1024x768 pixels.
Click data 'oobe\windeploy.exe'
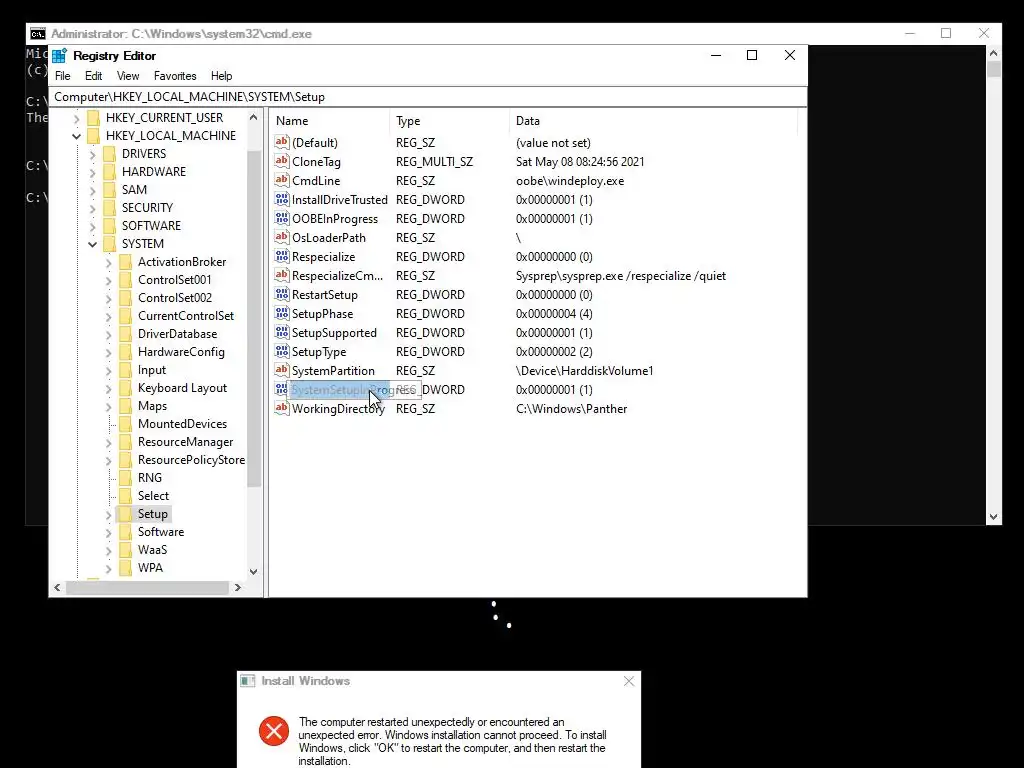click(x=570, y=181)
